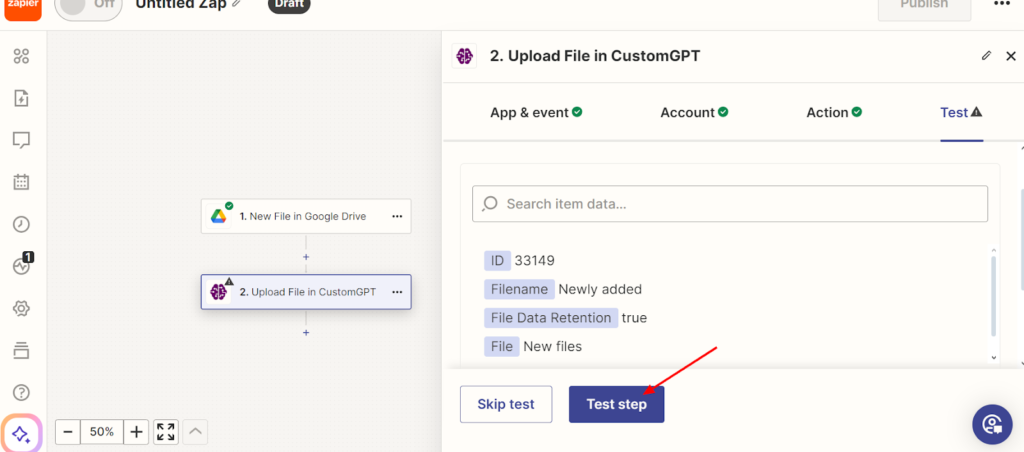Open the calendar icon in left sidebar
Viewport: 1024px width, 452px height.
click(x=21, y=182)
